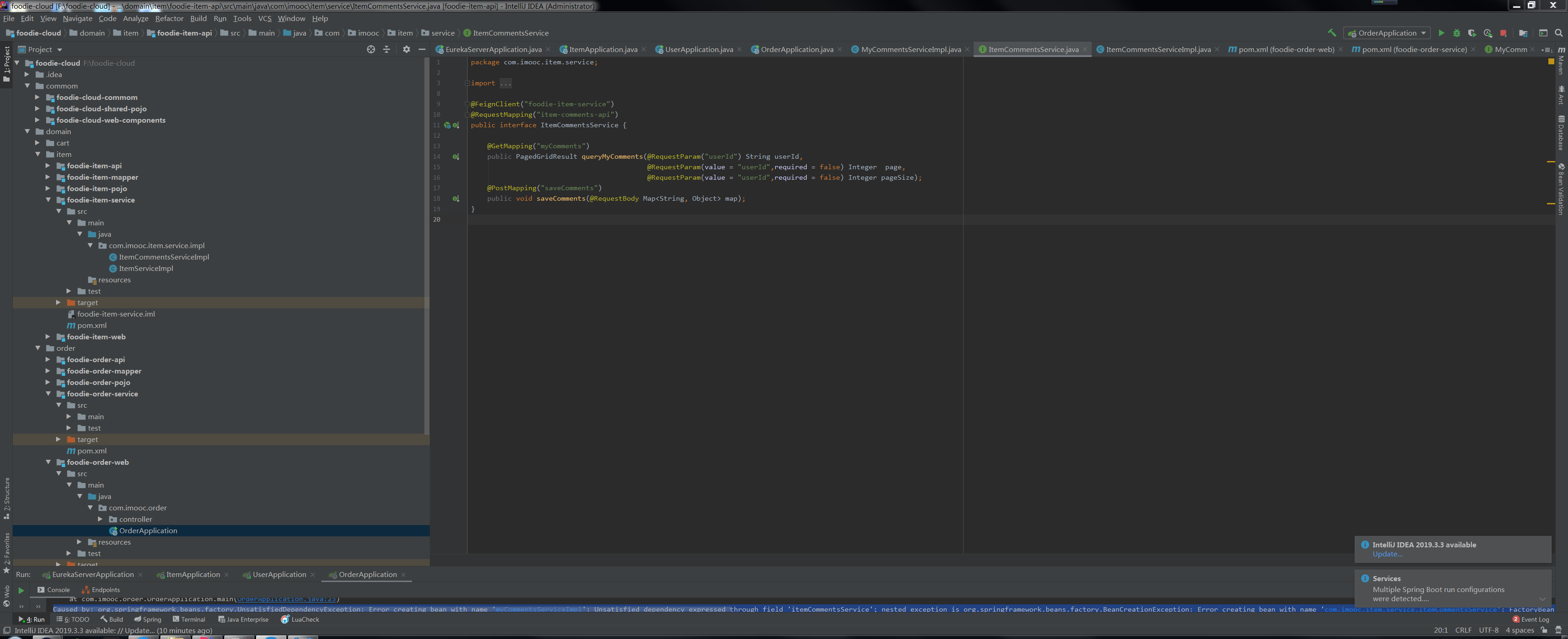
Task: Open the LuaCheck tool window
Action: [300, 619]
